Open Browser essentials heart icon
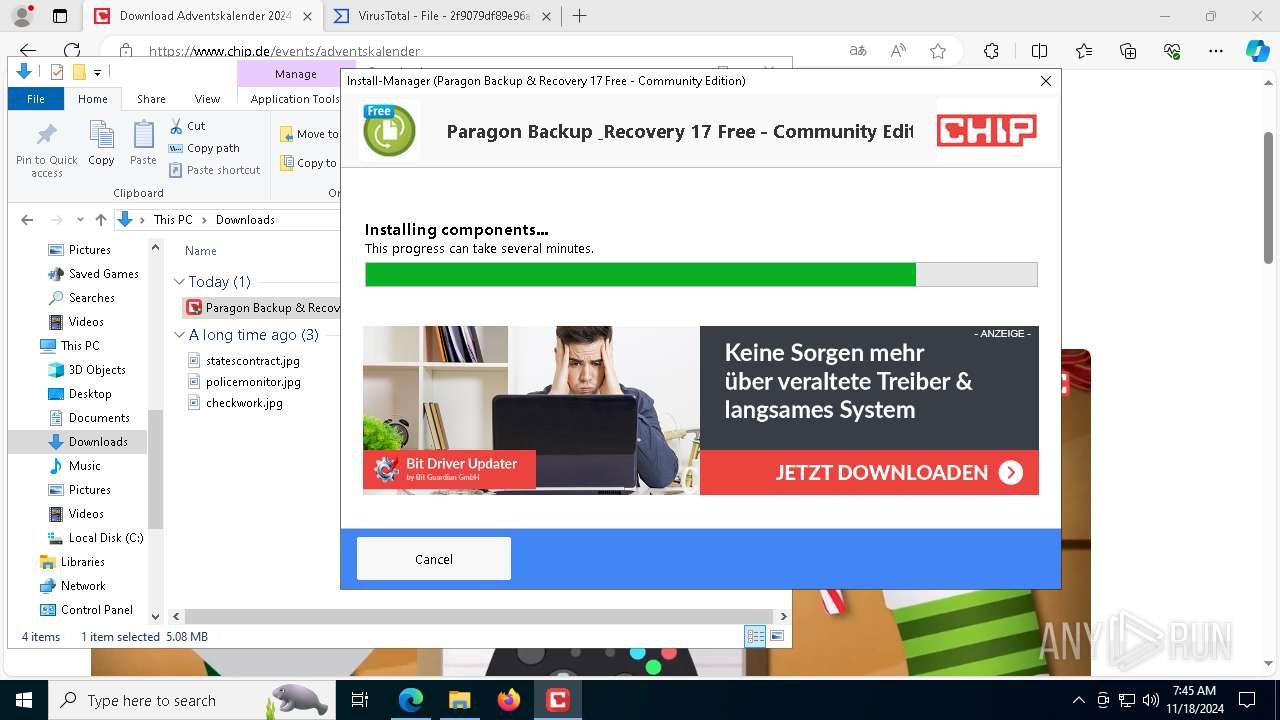The height and width of the screenshot is (720, 1280). (x=1172, y=51)
